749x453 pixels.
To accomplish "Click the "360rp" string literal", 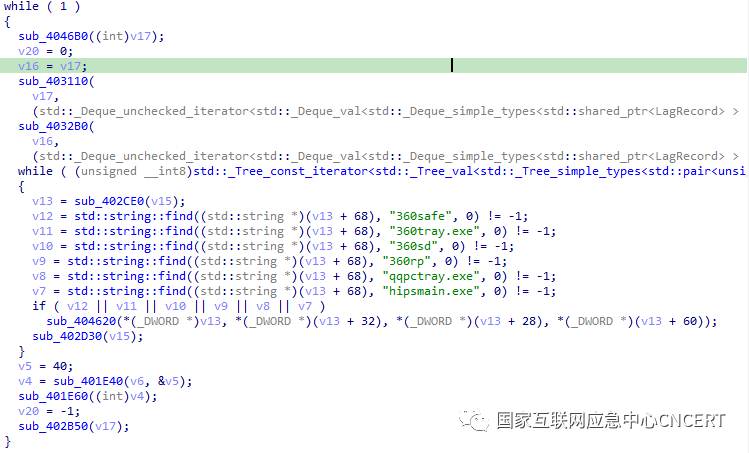I will tap(406, 261).
